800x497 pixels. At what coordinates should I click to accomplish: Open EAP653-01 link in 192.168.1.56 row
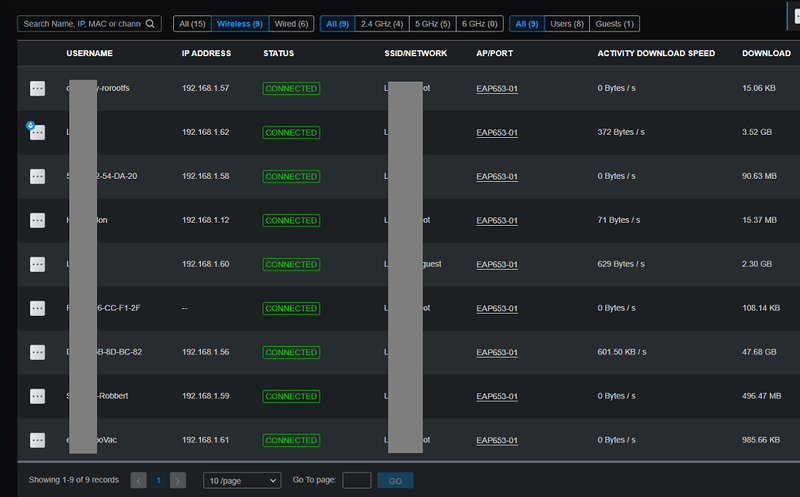497,352
